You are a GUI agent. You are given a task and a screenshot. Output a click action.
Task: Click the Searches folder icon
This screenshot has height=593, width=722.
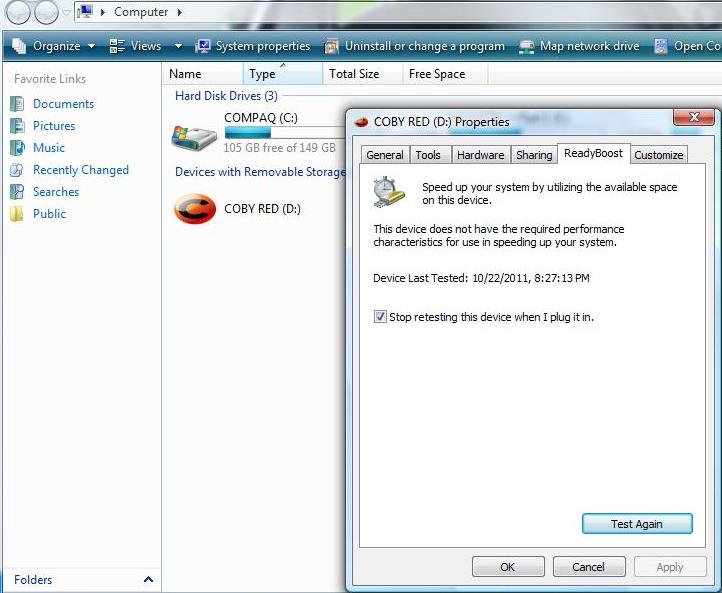point(17,192)
